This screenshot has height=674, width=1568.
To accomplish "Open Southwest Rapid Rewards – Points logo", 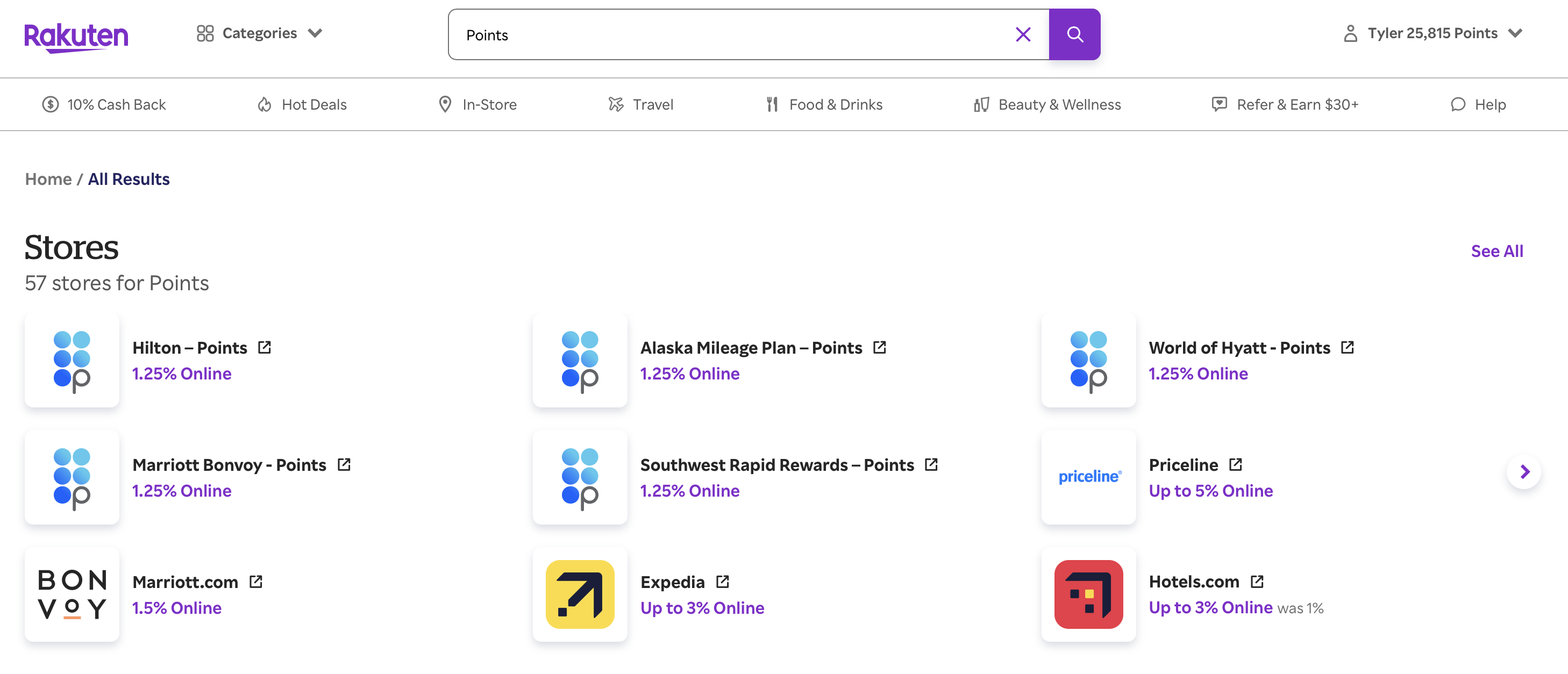I will (x=580, y=477).
